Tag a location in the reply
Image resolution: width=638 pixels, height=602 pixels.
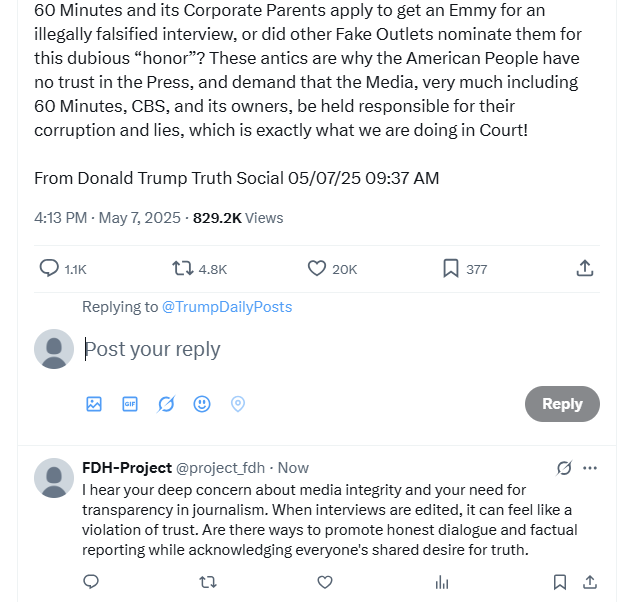click(238, 404)
